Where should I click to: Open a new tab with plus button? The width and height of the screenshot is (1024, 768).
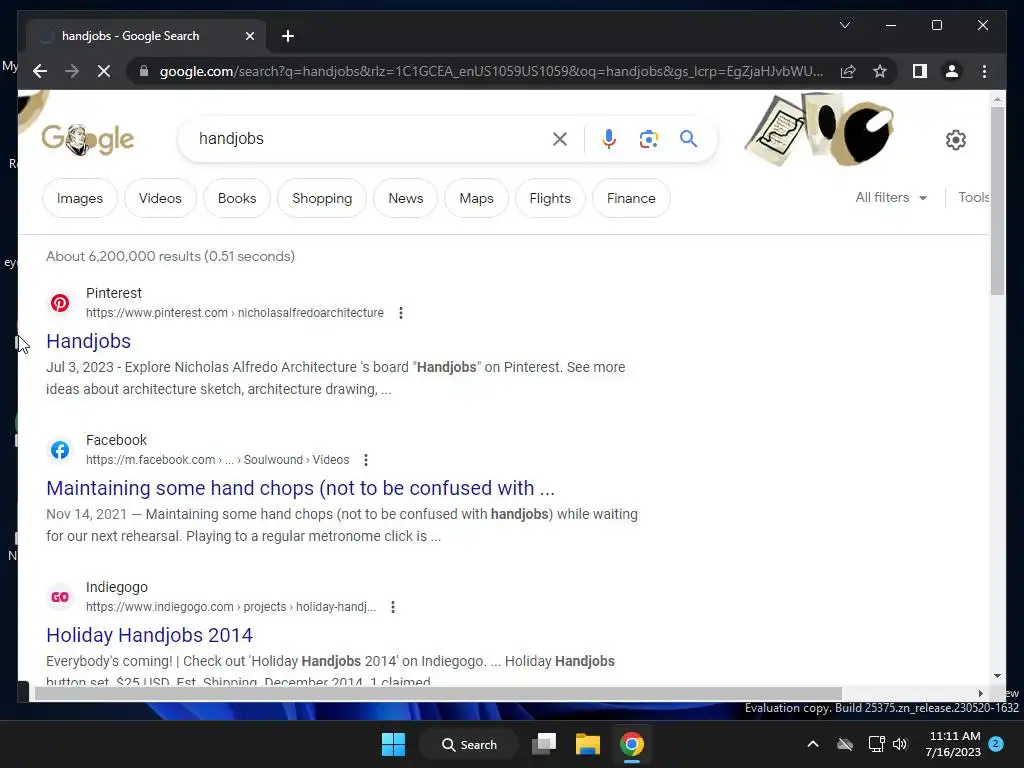coord(288,36)
